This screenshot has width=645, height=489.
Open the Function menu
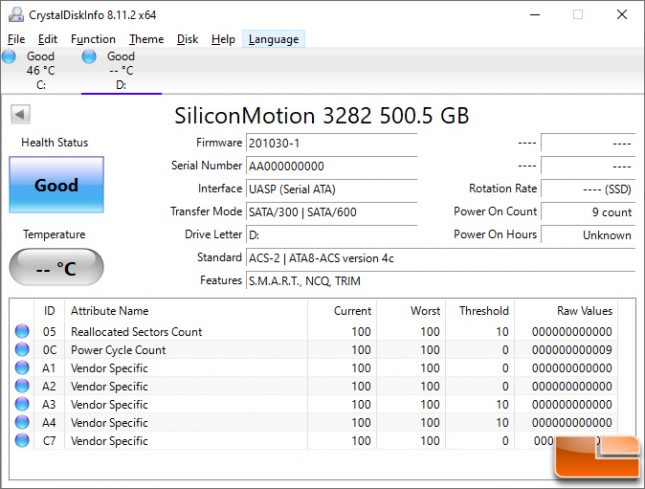tap(93, 39)
